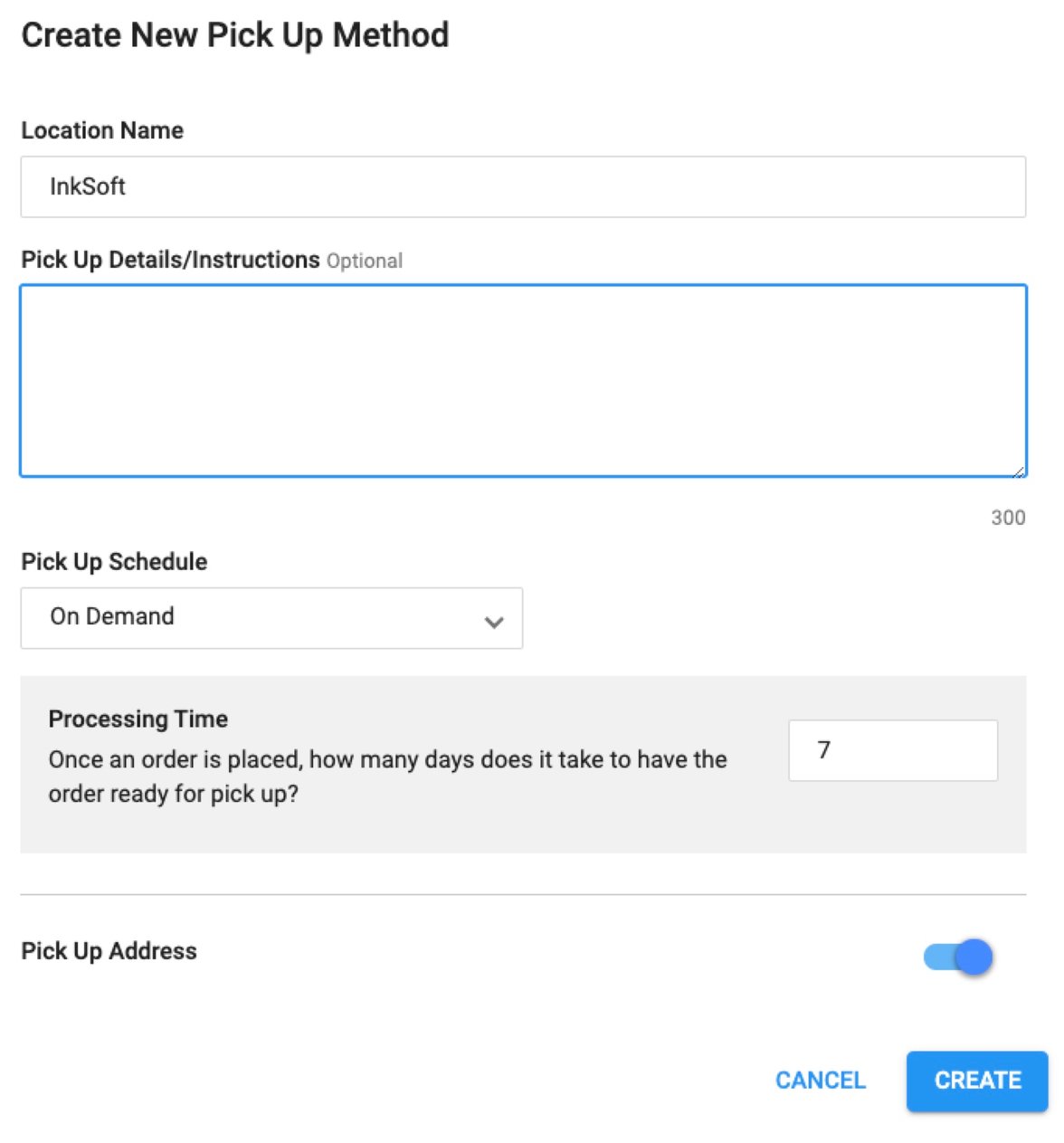Click the "Location Name" label

(x=102, y=130)
